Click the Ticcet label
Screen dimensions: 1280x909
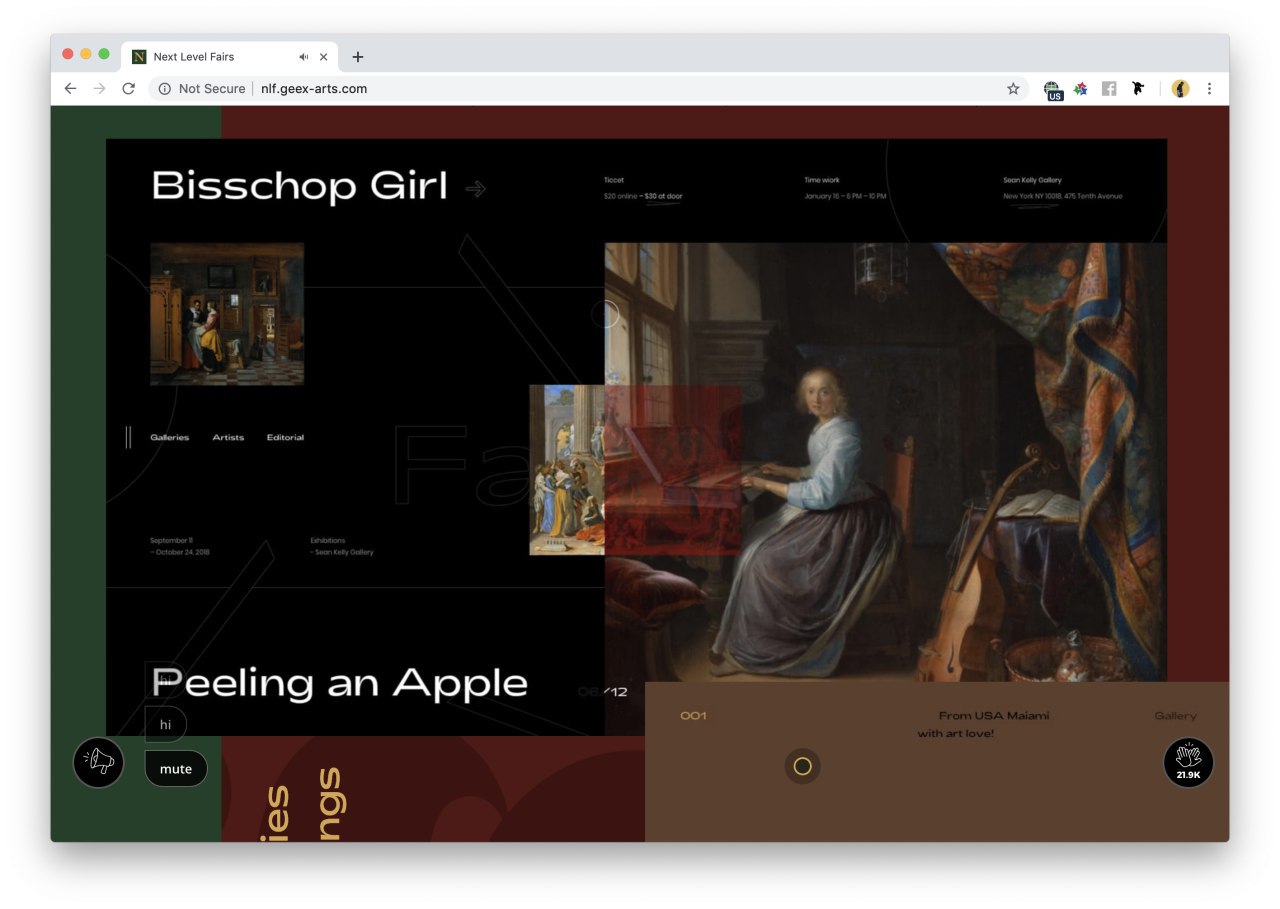coord(614,180)
